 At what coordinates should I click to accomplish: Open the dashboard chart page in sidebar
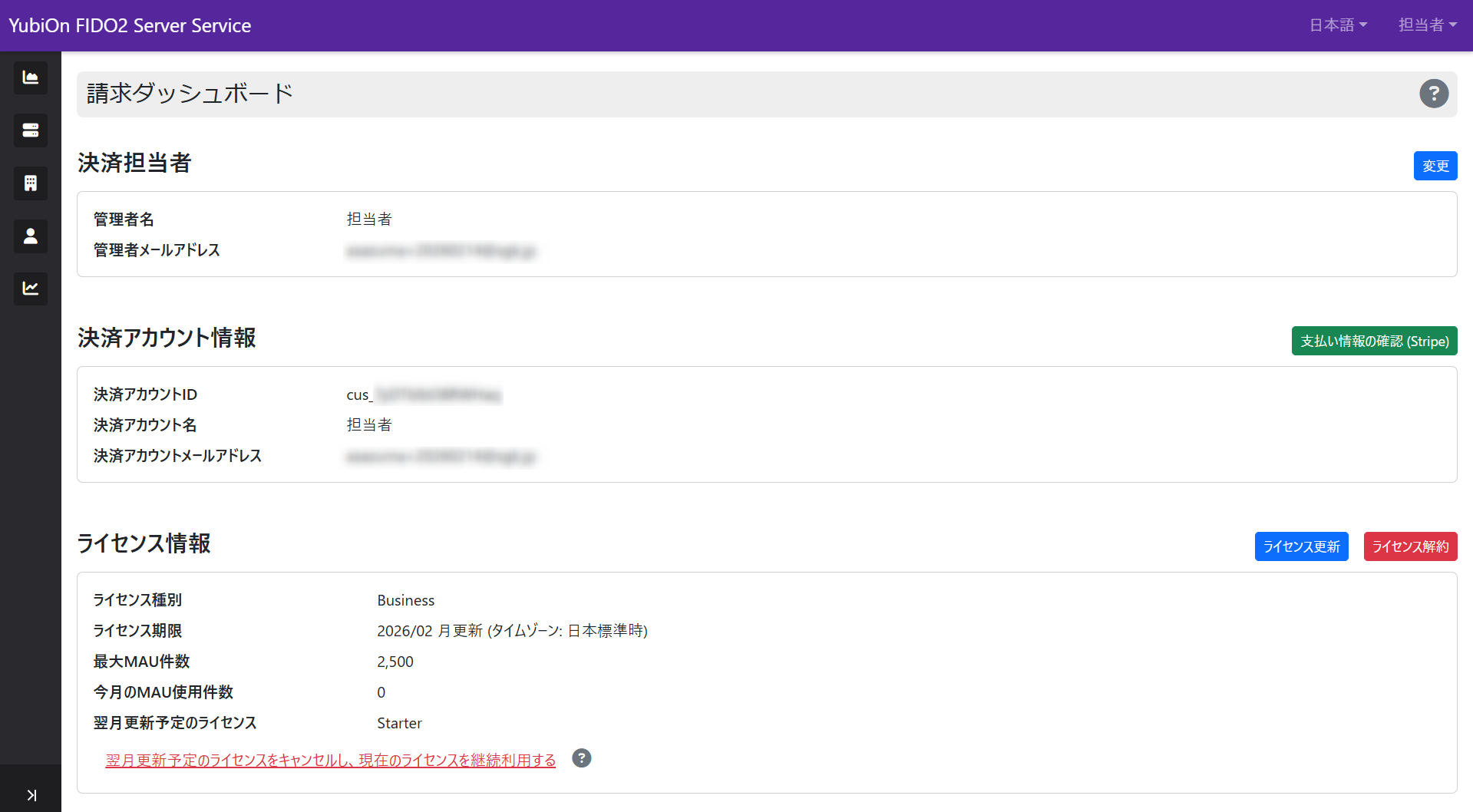coord(30,78)
